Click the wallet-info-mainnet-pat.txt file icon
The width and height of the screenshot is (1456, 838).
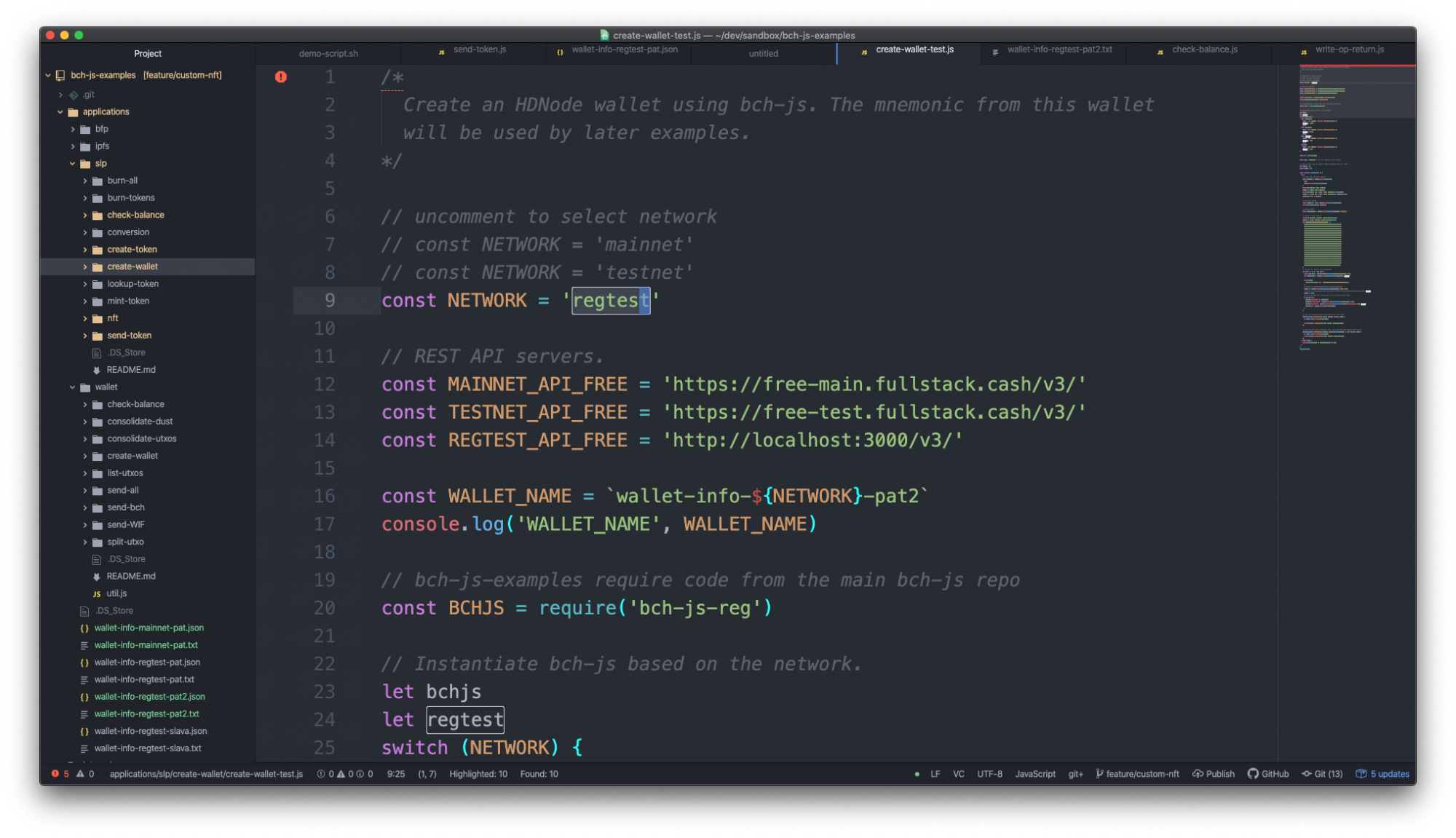click(84, 646)
